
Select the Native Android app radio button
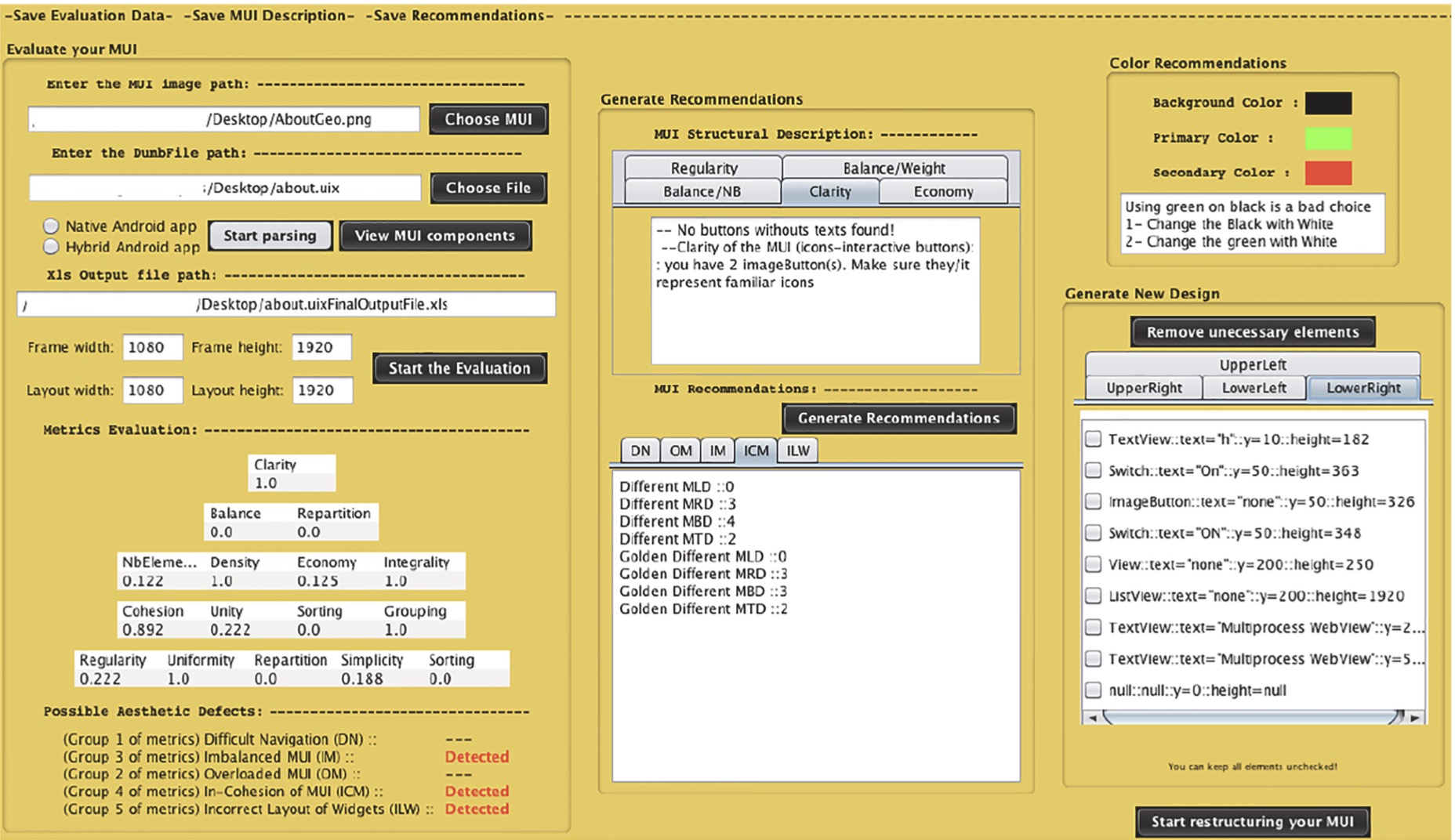[52, 226]
